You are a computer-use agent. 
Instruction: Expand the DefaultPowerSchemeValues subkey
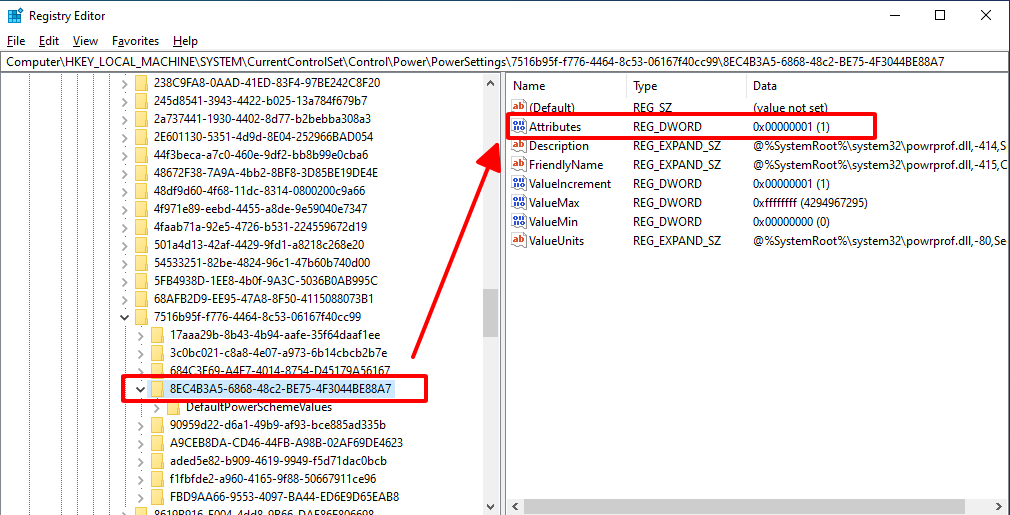tap(157, 407)
